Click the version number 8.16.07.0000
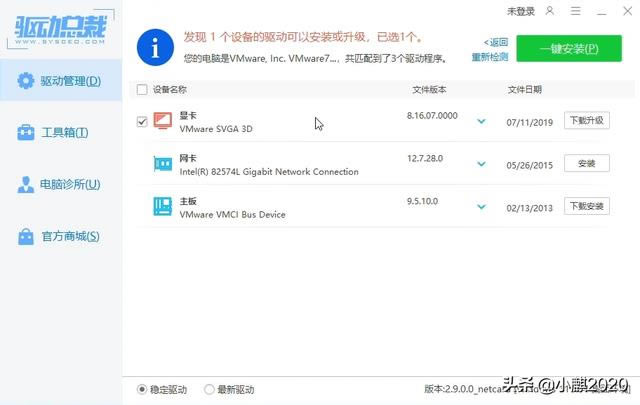Screen dimensions: 640x405 [x=432, y=116]
